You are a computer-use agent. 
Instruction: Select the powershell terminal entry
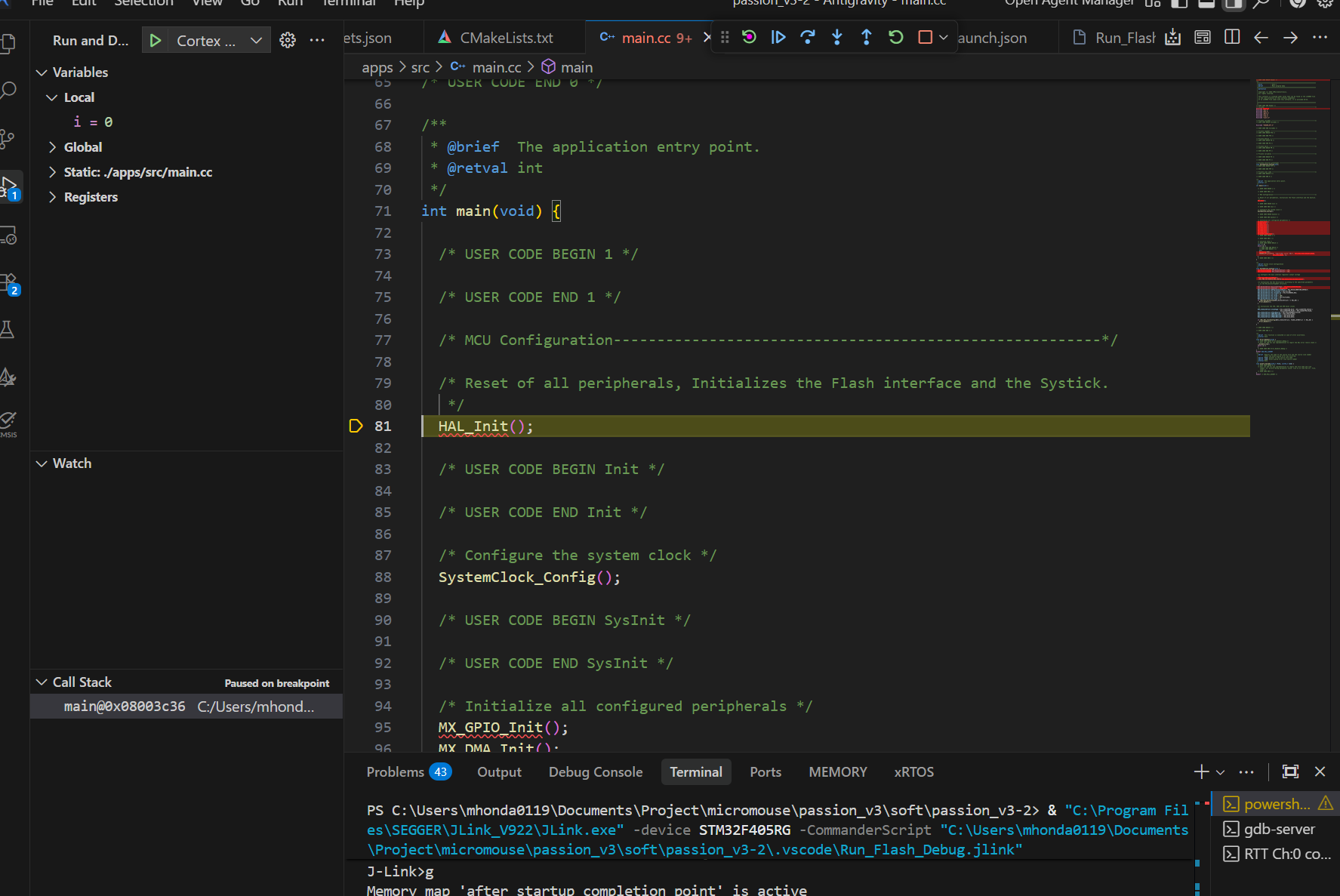[x=1277, y=804]
